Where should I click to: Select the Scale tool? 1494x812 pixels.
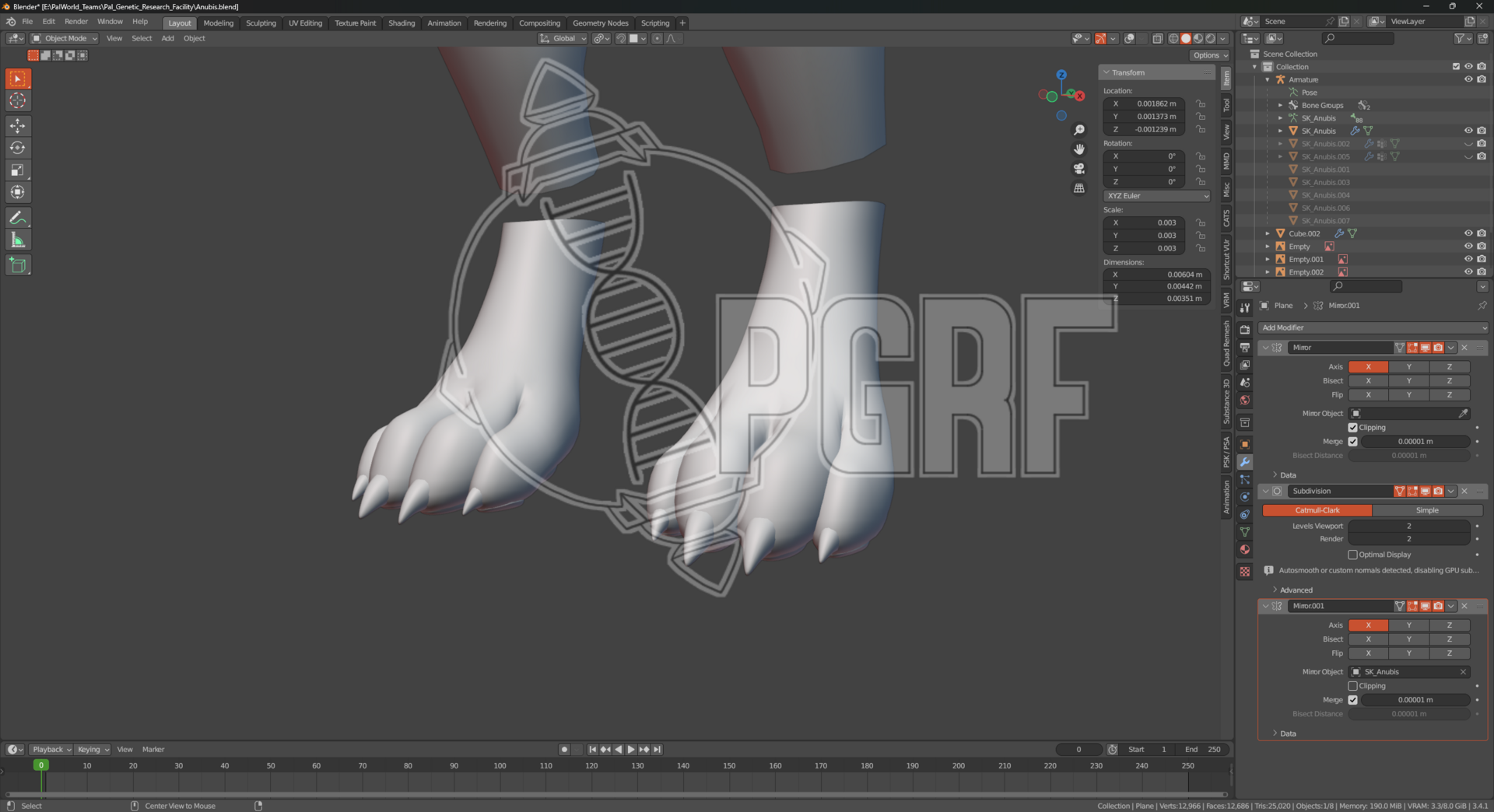click(18, 170)
